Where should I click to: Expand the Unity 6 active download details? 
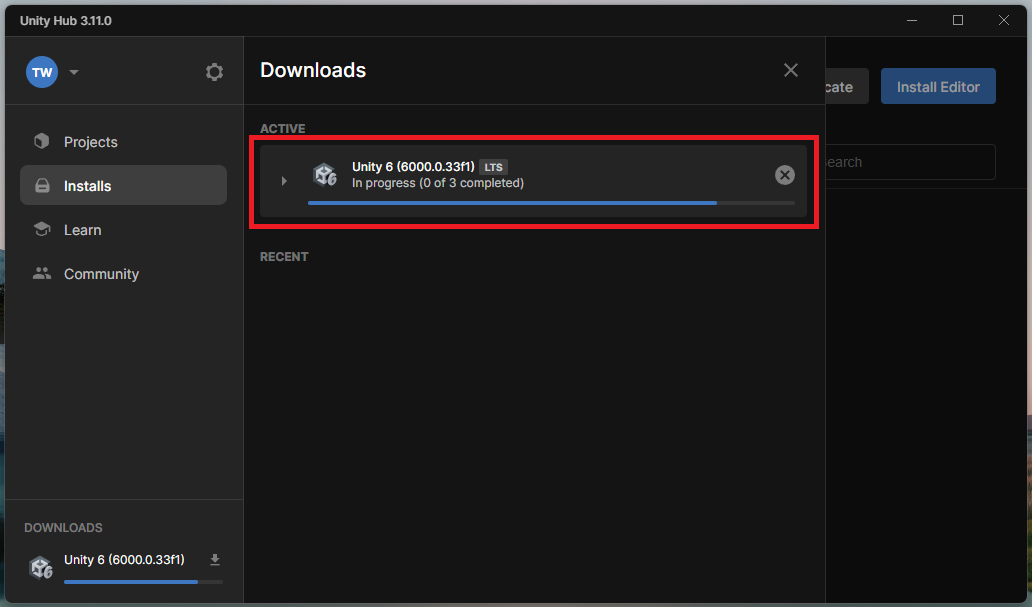[x=284, y=181]
